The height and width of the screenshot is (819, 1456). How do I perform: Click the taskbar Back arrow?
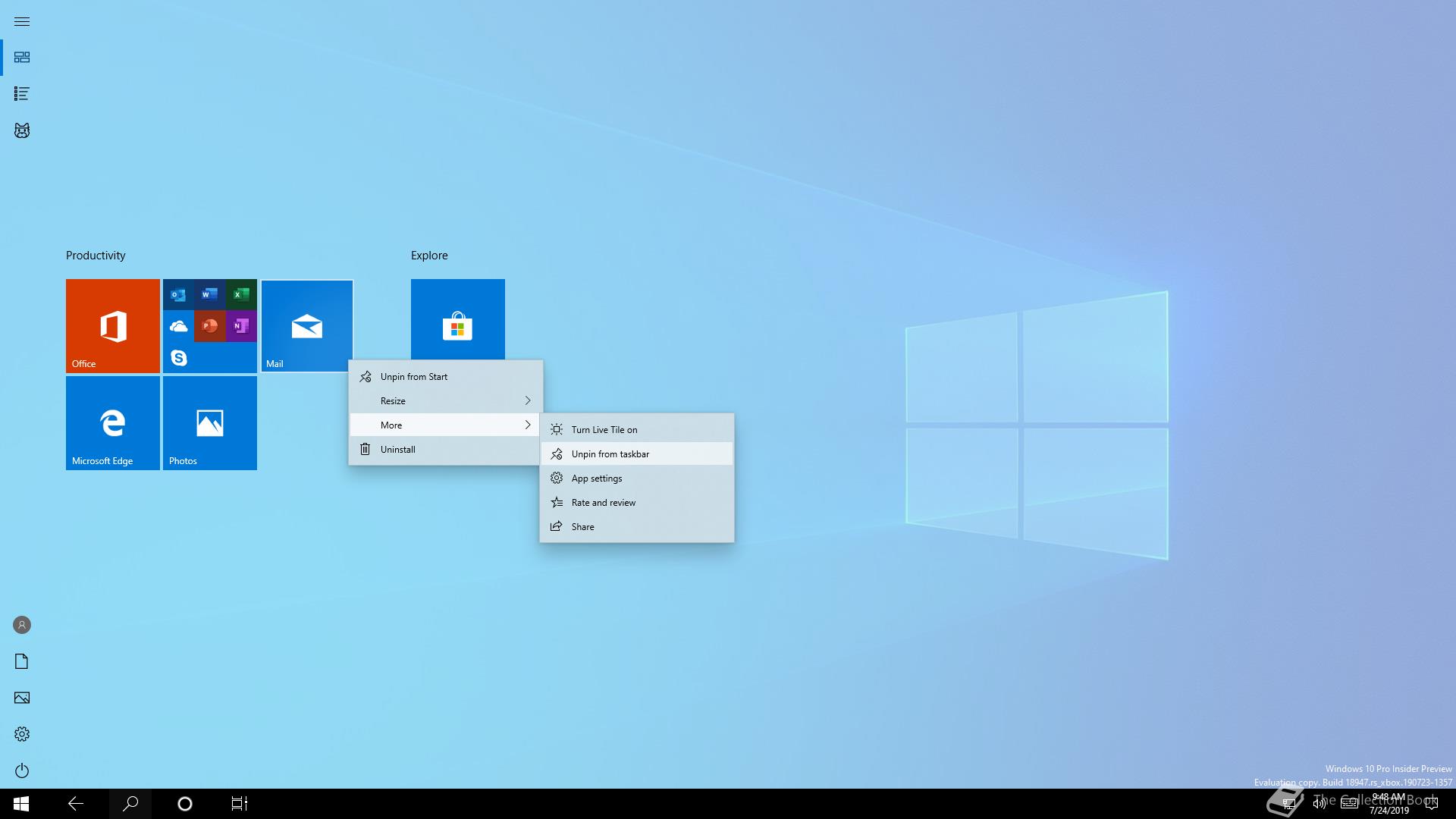point(76,804)
